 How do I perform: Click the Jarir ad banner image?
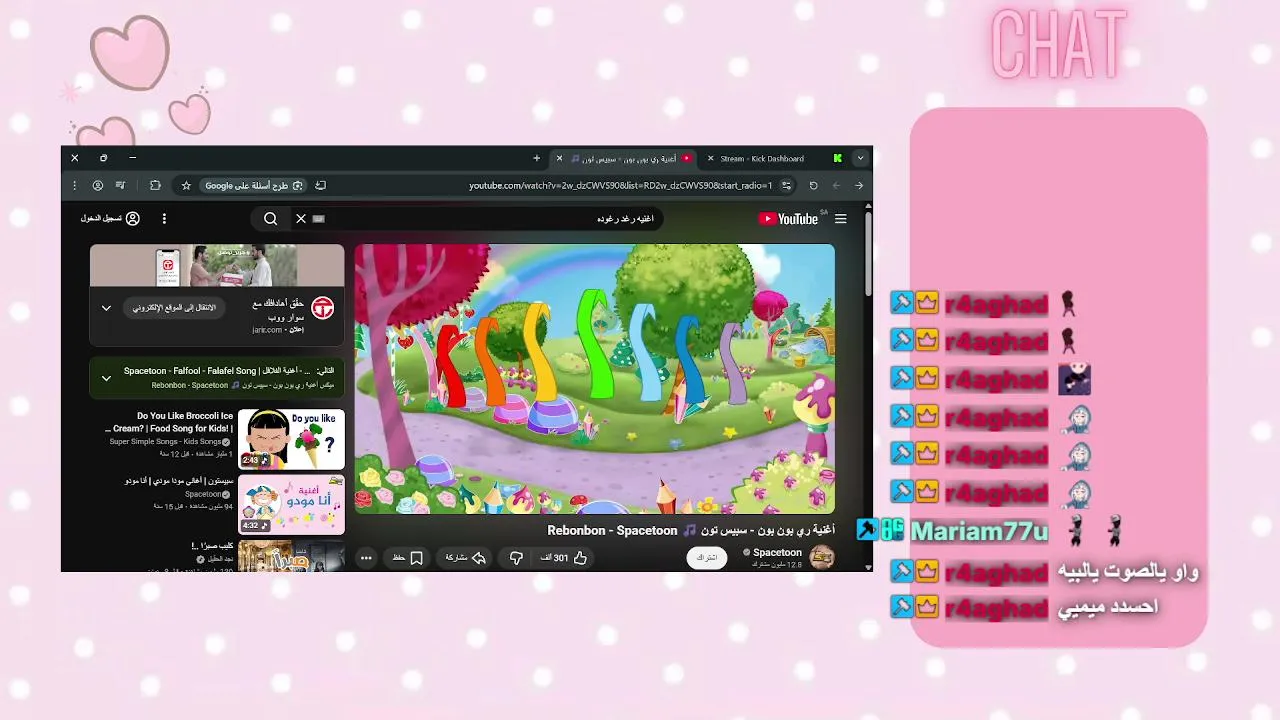pyautogui.click(x=217, y=266)
